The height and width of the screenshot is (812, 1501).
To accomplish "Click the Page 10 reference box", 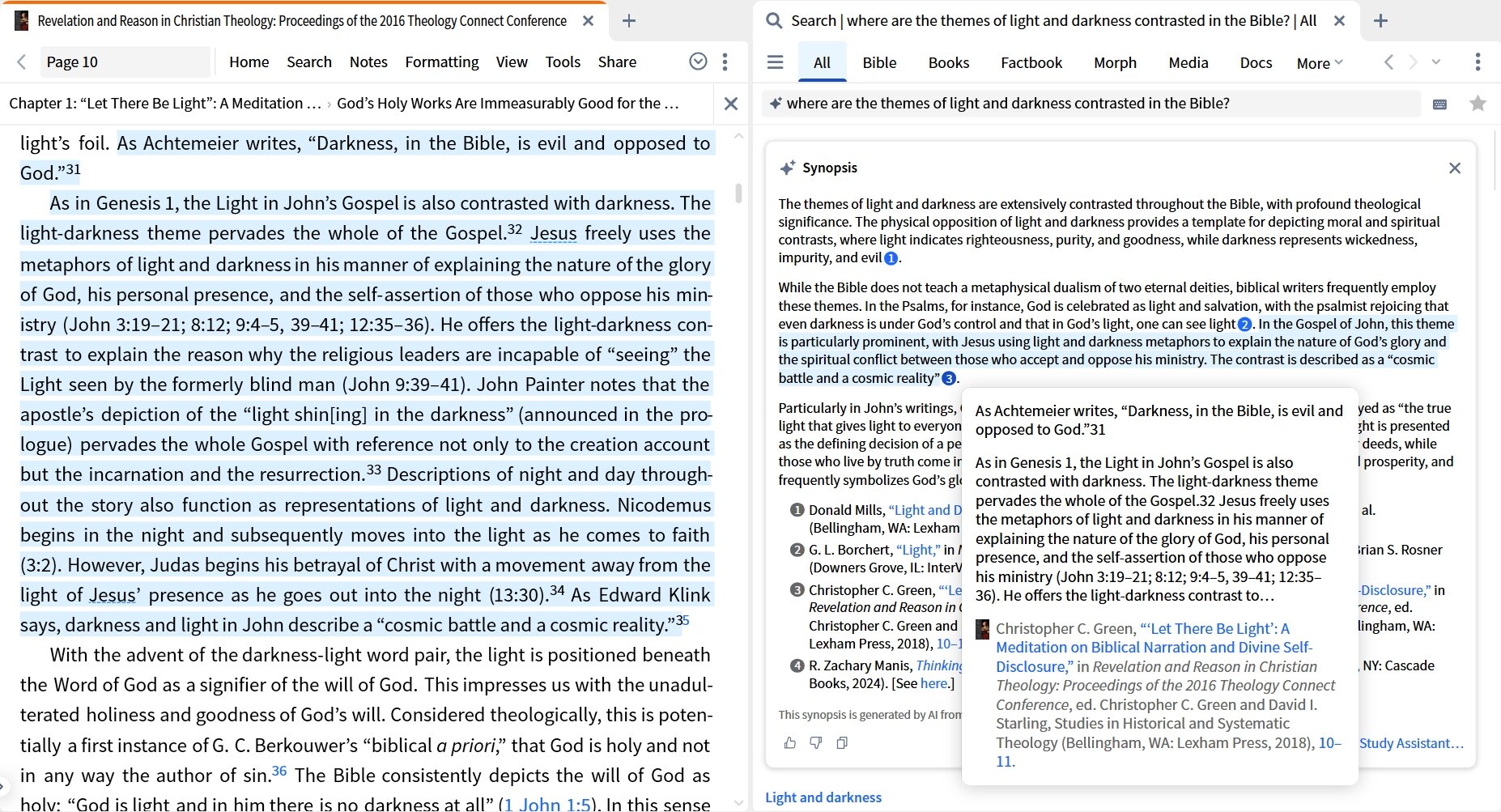I will [125, 62].
